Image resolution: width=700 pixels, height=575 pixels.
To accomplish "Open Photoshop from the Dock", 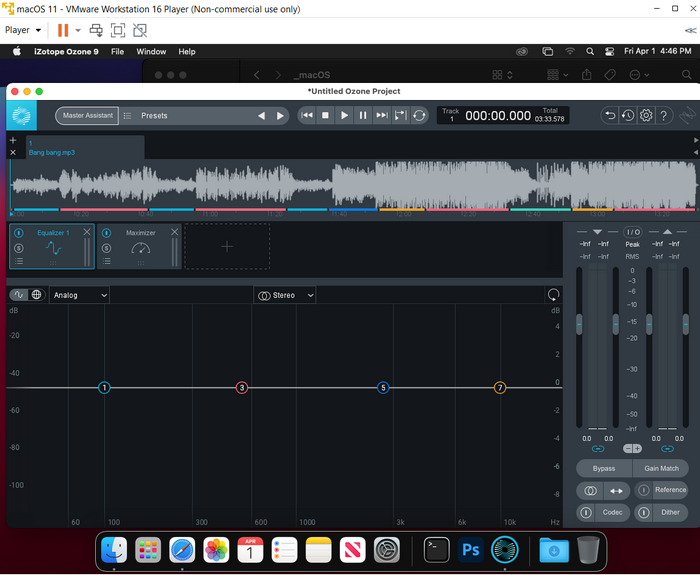I will (x=471, y=550).
